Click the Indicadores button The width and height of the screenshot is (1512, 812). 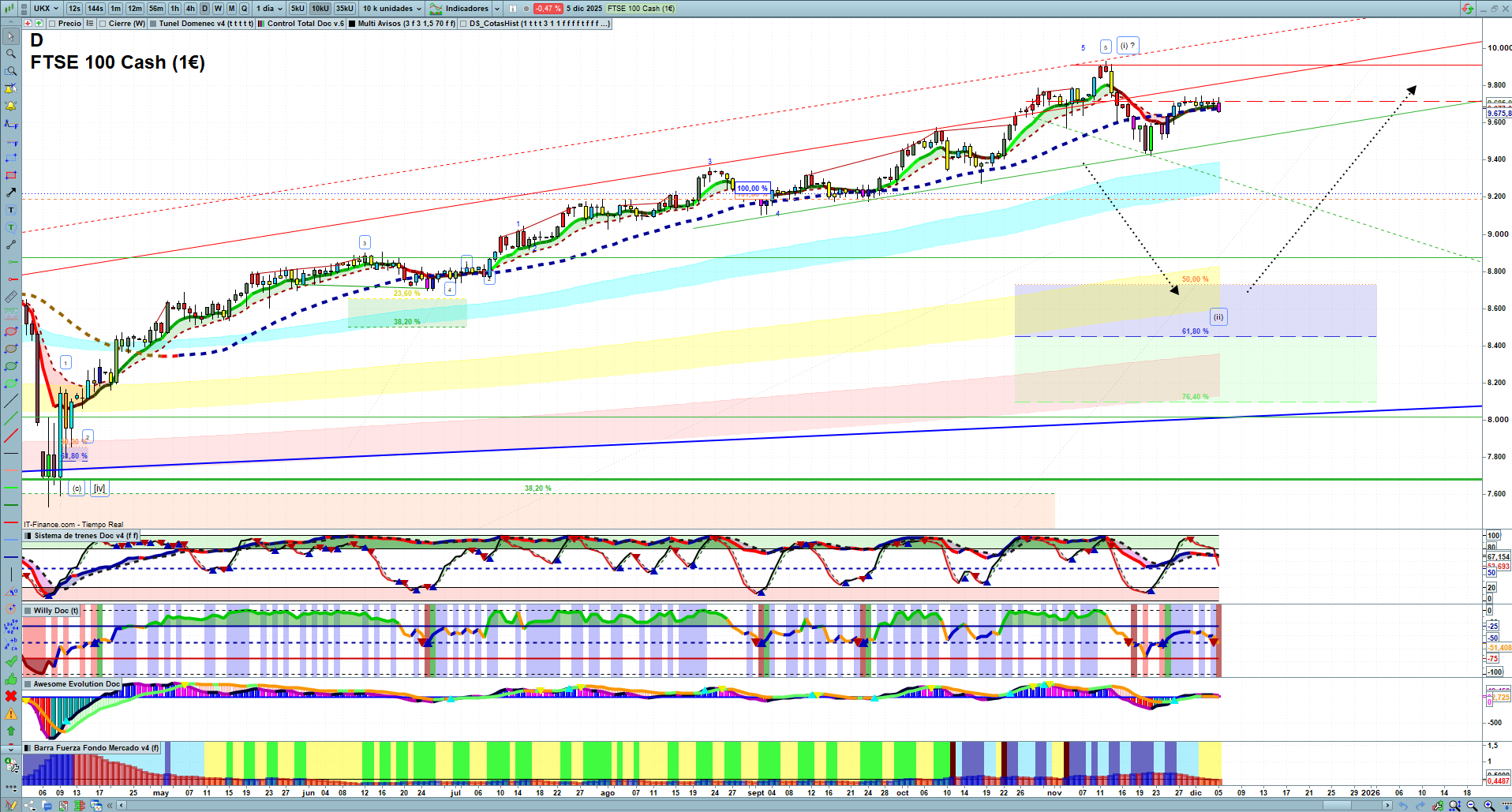[466, 9]
